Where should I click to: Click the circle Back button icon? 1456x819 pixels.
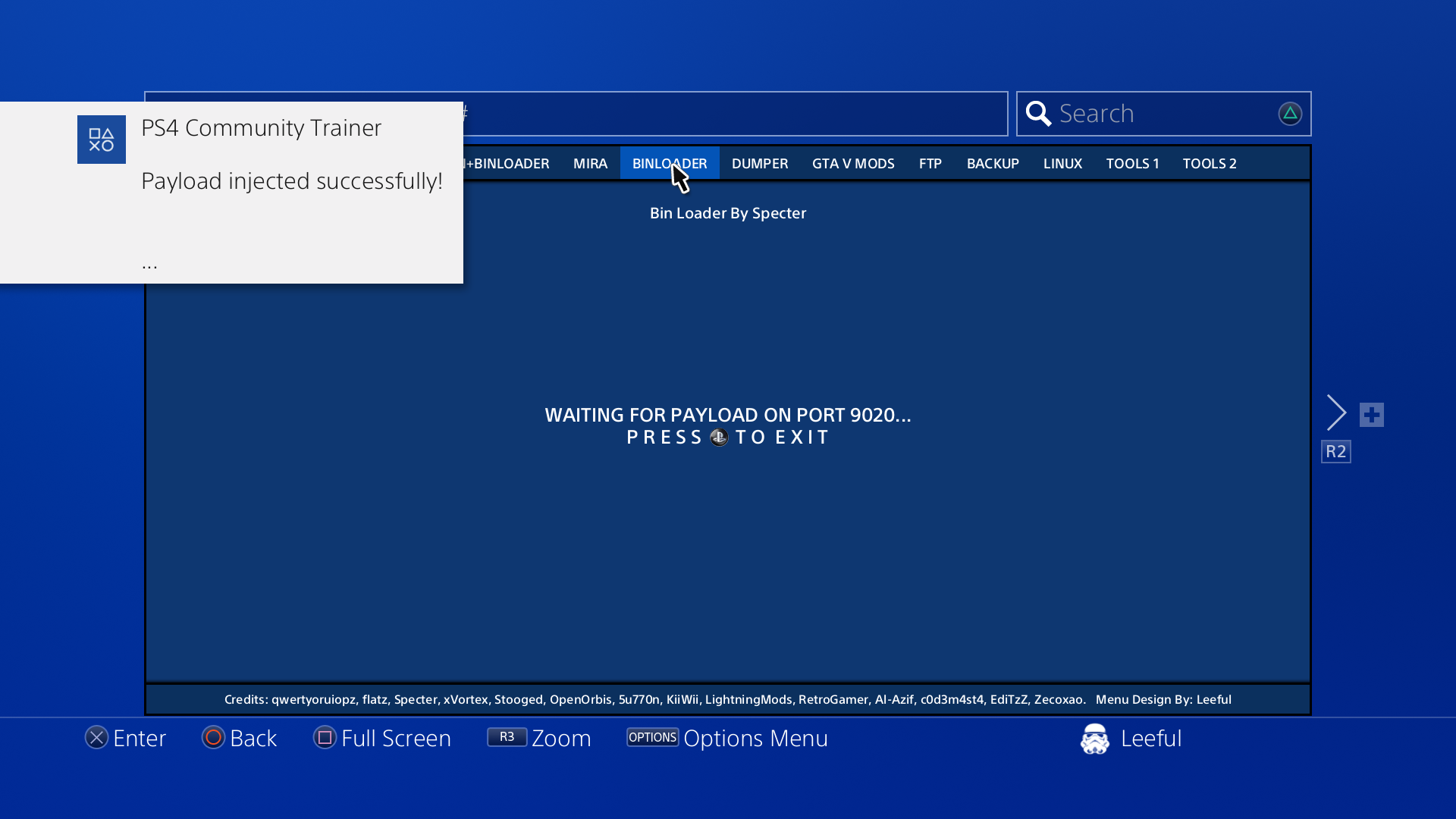[213, 738]
